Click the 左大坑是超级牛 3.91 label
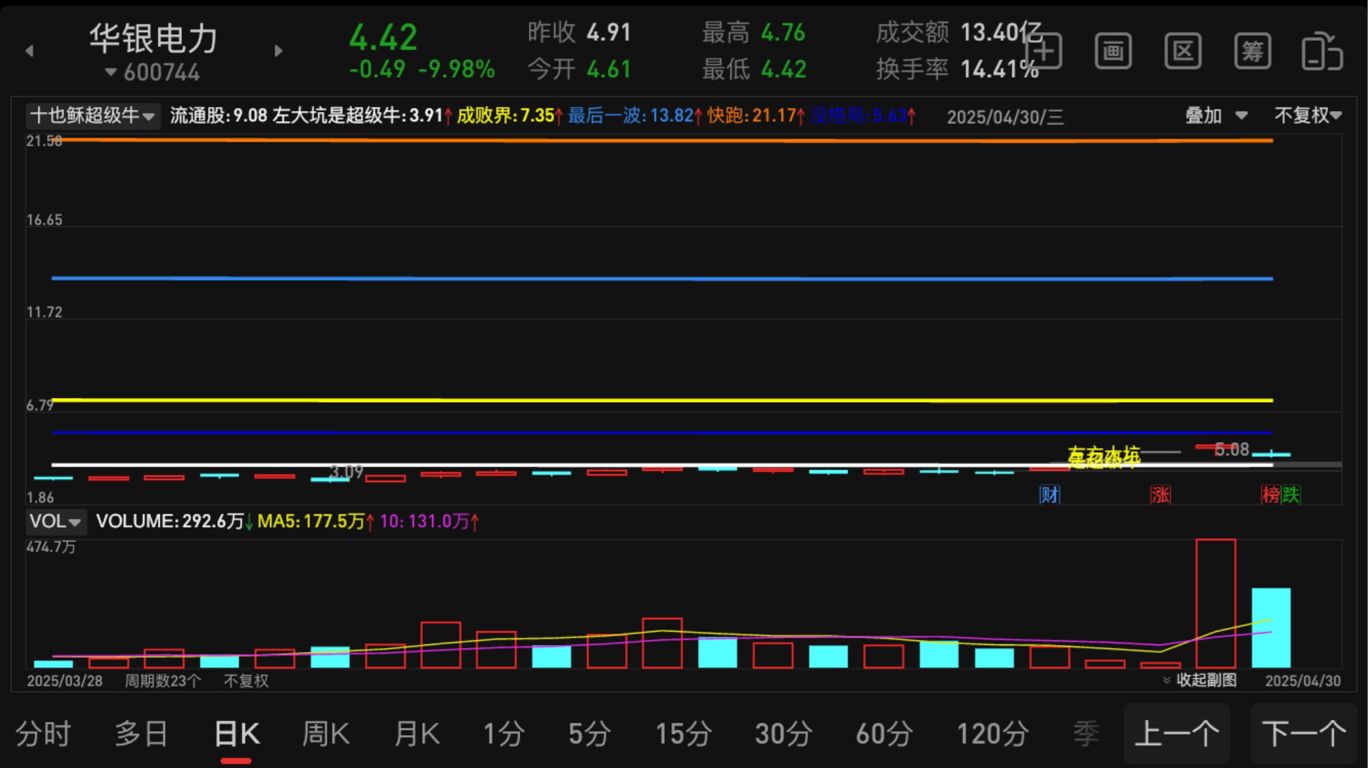The height and width of the screenshot is (769, 1368). click(x=363, y=116)
